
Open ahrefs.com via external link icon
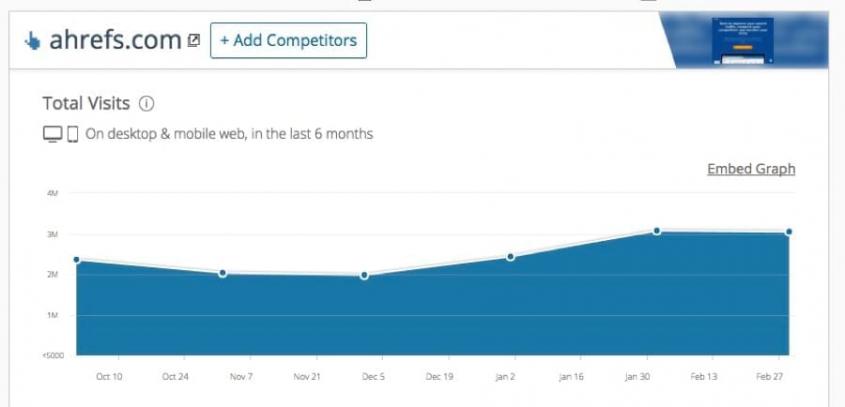(193, 41)
